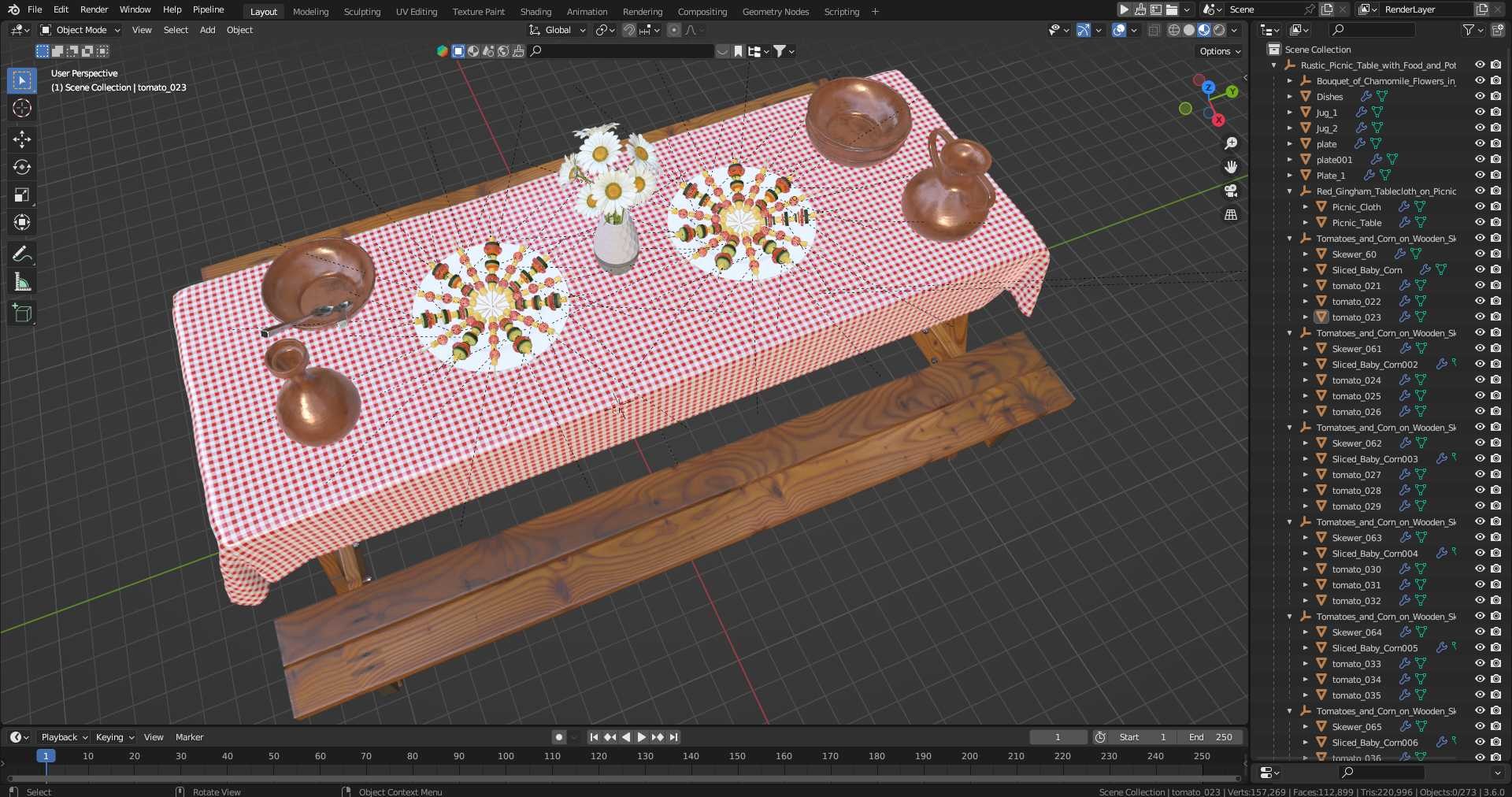This screenshot has height=797, width=1512.
Task: Activate the Scale tool
Action: click(x=22, y=195)
